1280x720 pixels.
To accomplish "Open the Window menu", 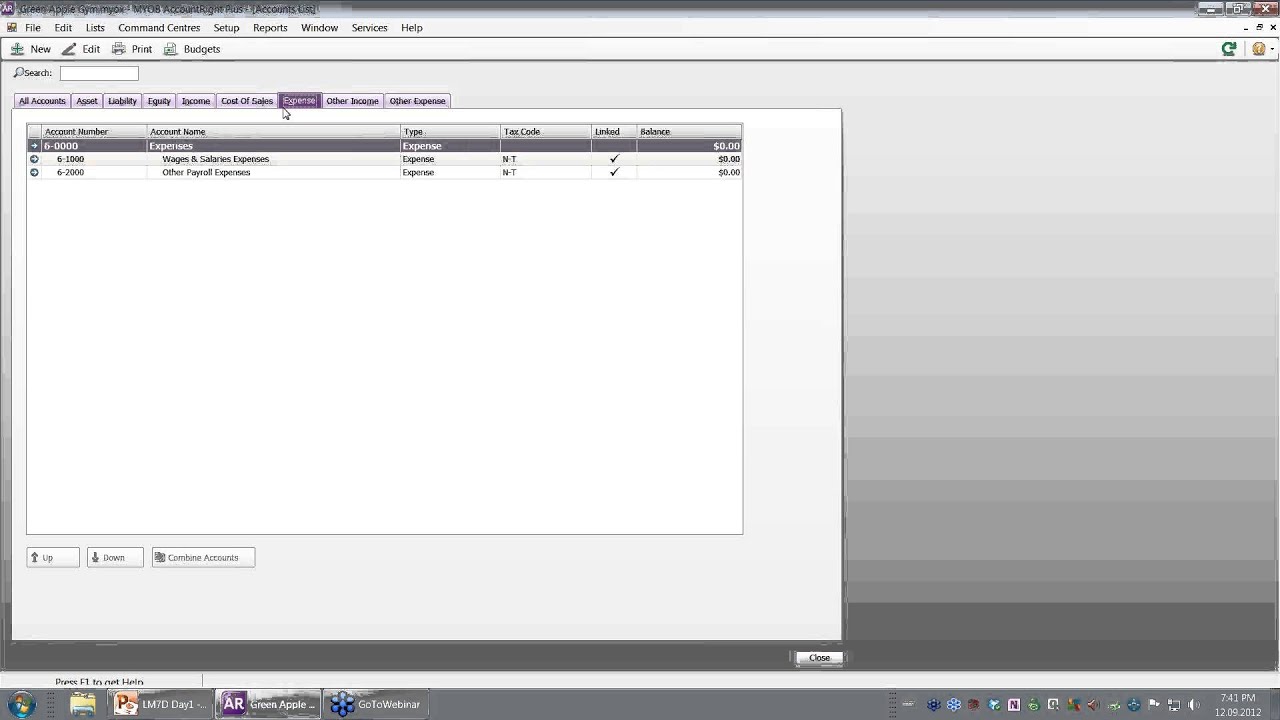I will (319, 28).
